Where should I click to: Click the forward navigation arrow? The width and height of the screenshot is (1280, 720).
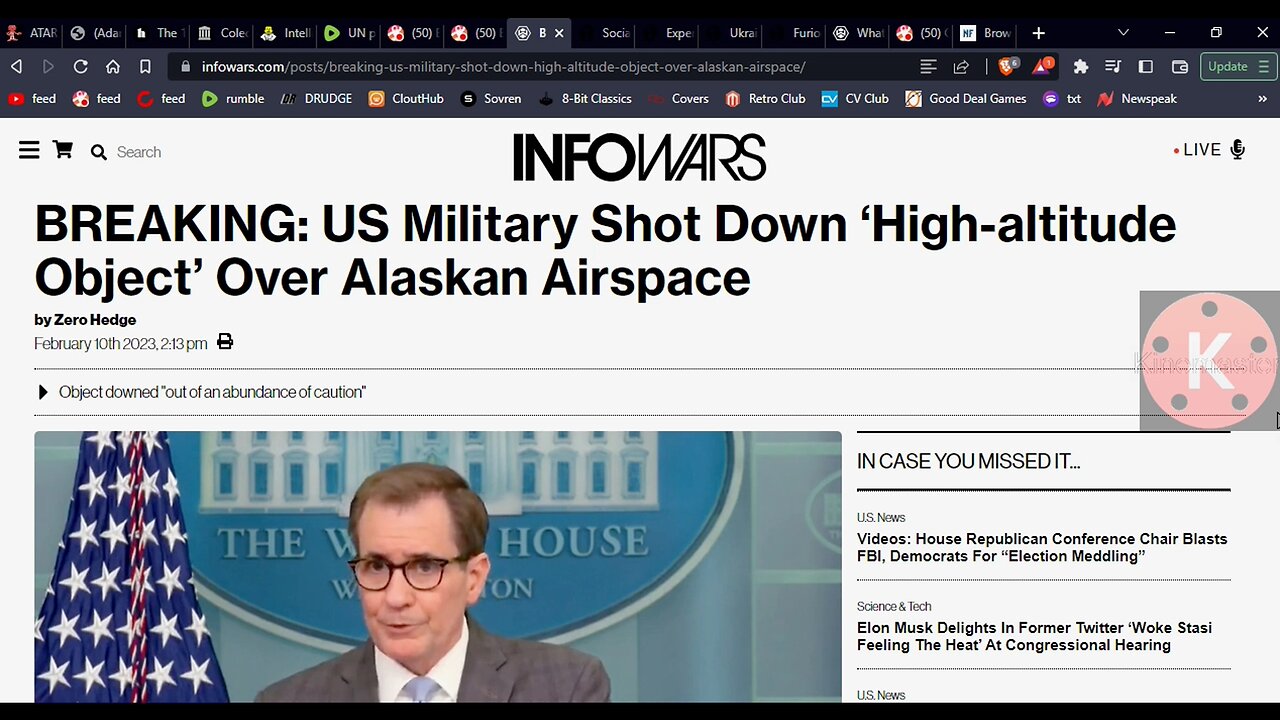click(48, 67)
